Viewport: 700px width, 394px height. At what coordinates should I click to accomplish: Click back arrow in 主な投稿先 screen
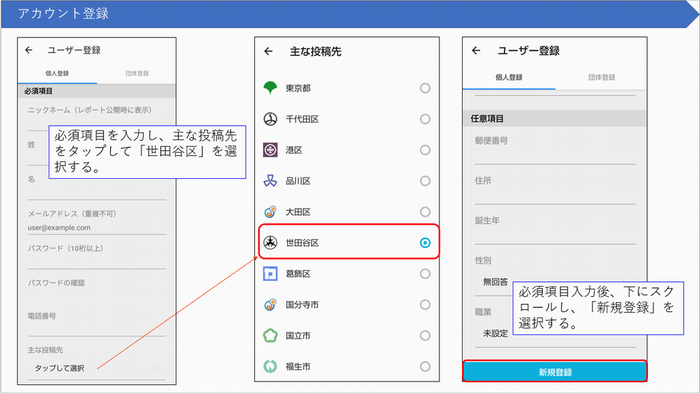268,51
